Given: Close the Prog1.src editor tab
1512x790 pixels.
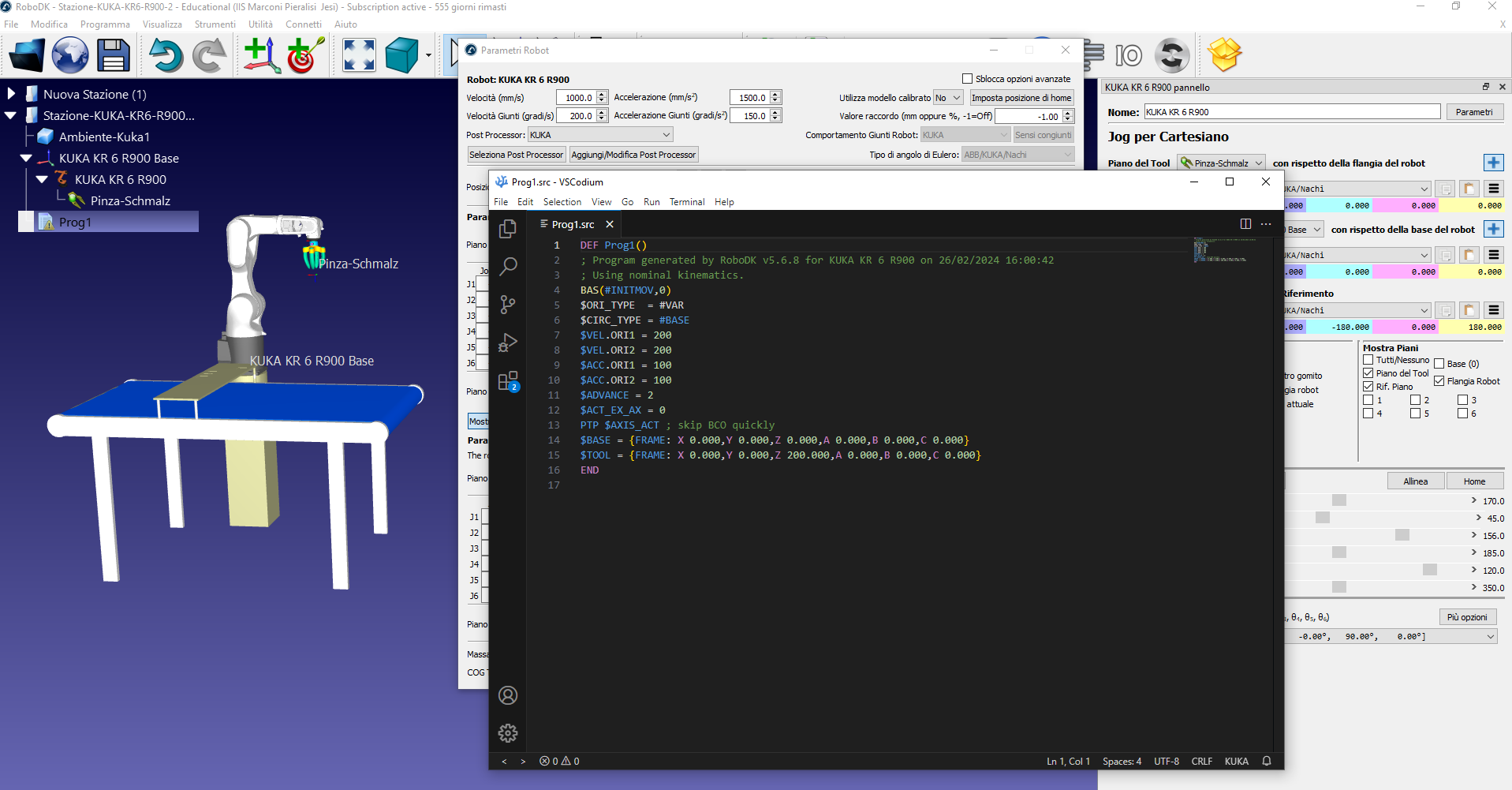Looking at the screenshot, I should 610,225.
